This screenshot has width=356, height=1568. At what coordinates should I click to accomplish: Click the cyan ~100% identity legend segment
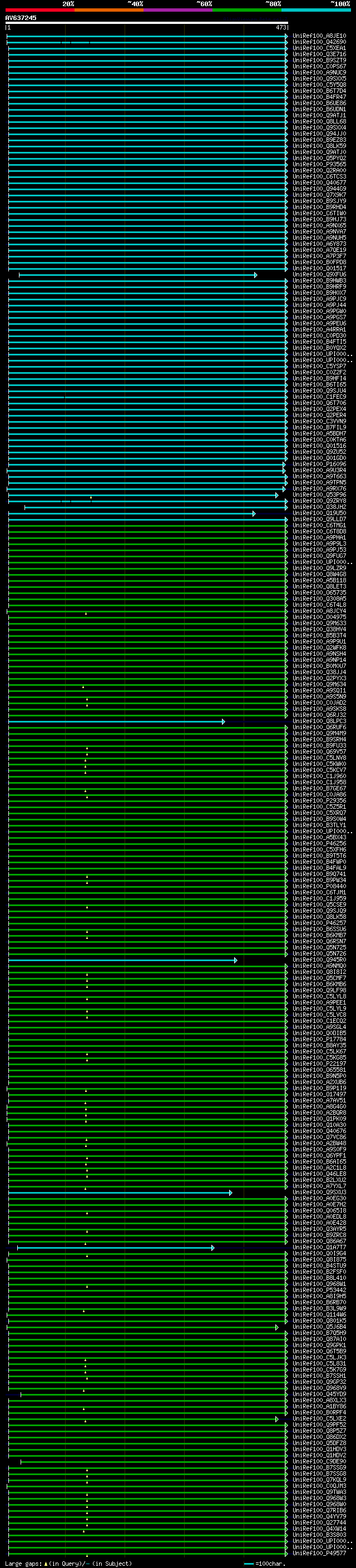[316, 10]
